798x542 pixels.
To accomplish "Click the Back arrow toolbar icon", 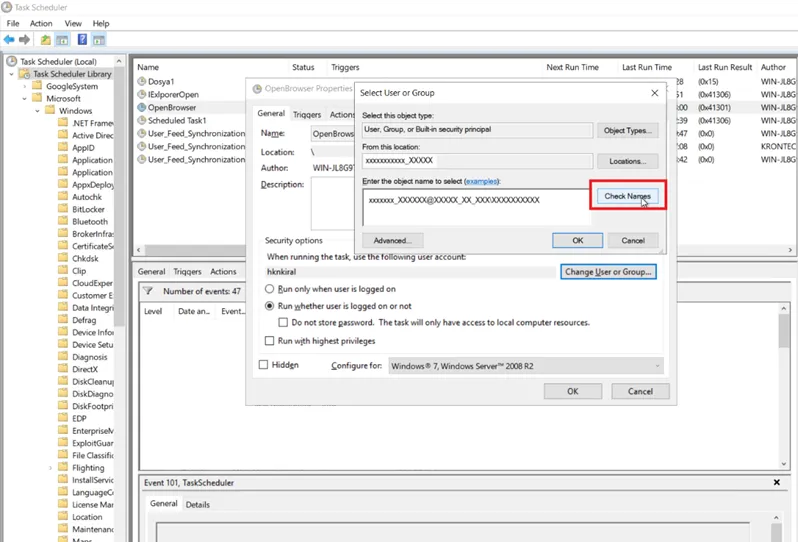I will coord(9,40).
